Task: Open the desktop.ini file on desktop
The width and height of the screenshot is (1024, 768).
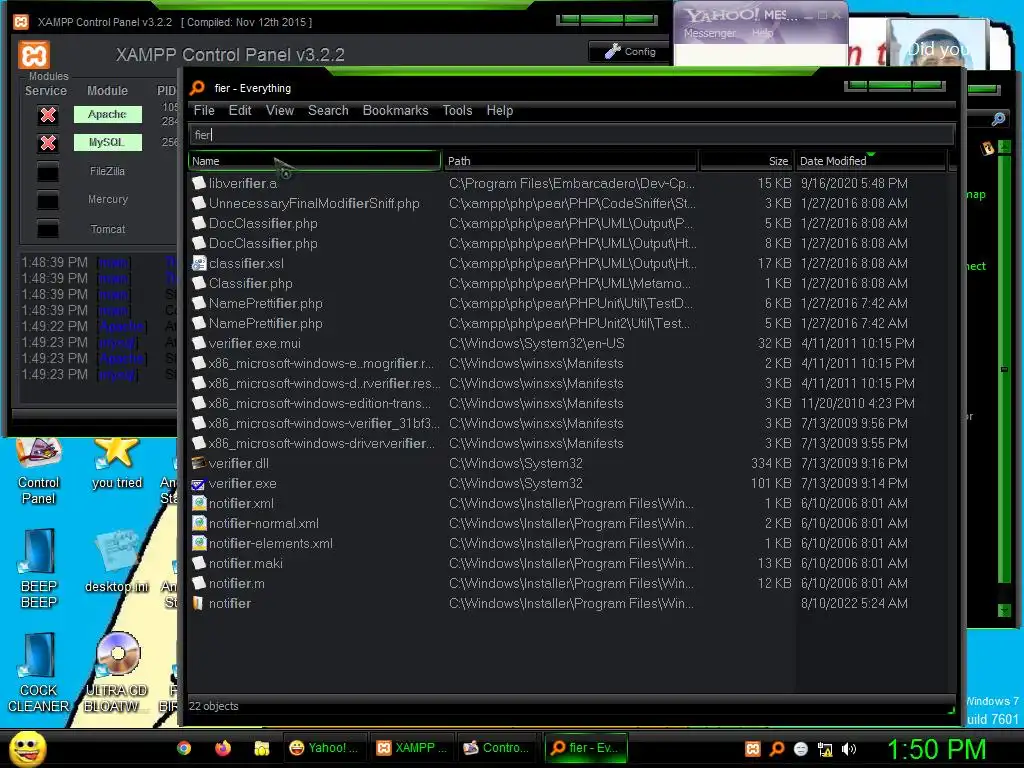Action: click(117, 562)
